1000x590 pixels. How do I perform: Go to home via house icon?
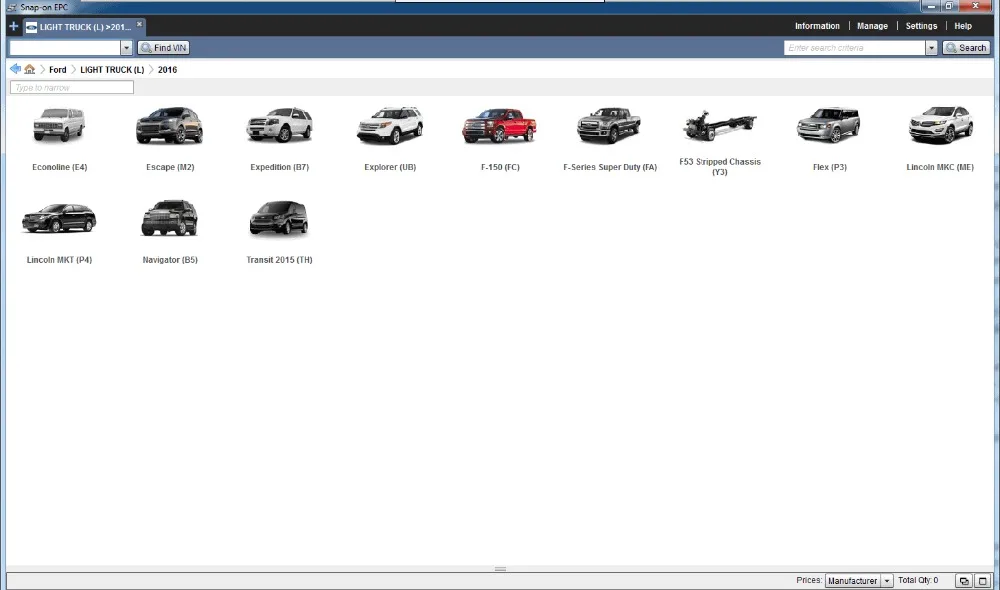[29, 69]
